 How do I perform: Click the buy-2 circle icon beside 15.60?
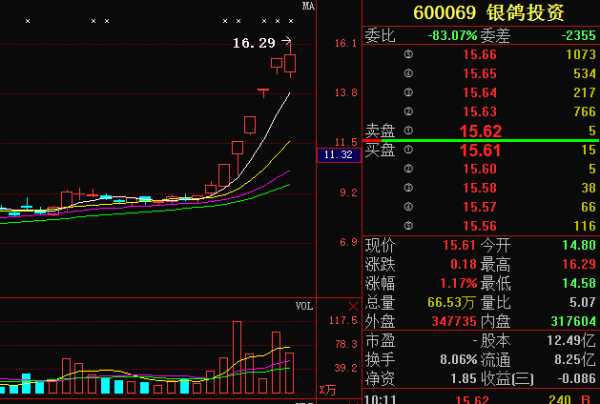(x=408, y=169)
